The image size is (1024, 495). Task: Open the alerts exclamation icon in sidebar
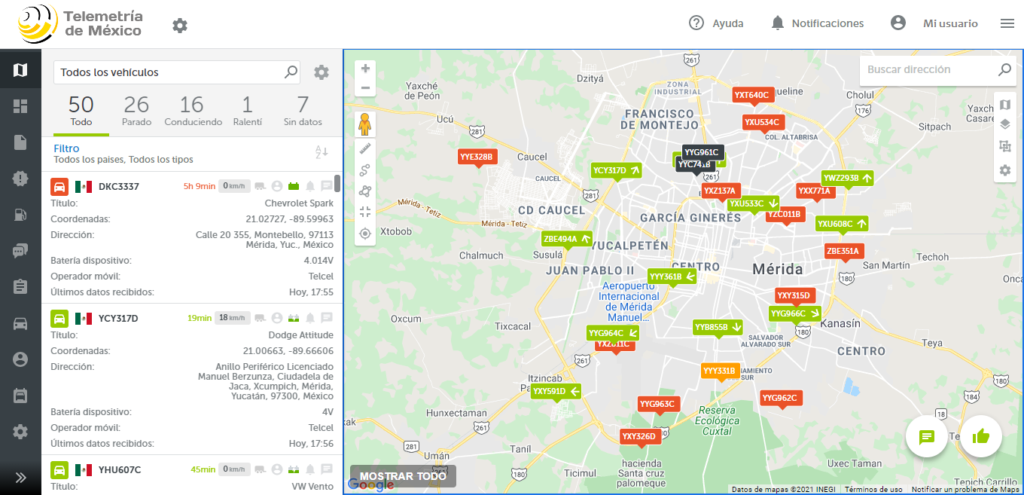point(20,178)
